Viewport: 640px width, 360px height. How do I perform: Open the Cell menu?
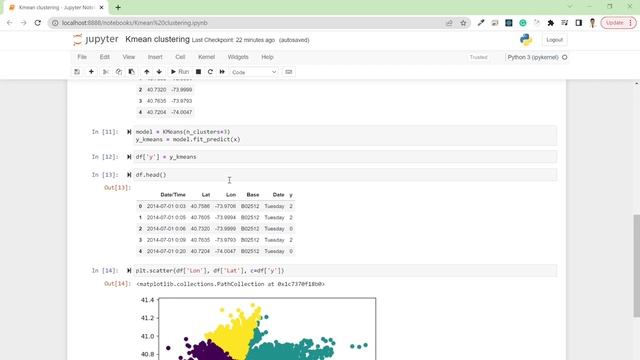[180, 57]
